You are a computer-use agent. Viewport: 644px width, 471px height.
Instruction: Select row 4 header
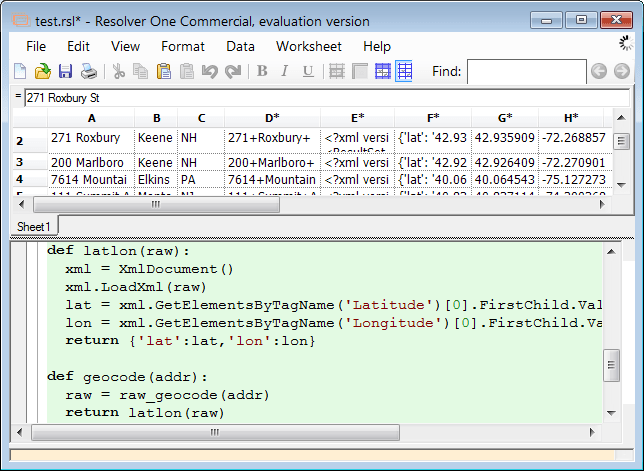click(x=30, y=179)
